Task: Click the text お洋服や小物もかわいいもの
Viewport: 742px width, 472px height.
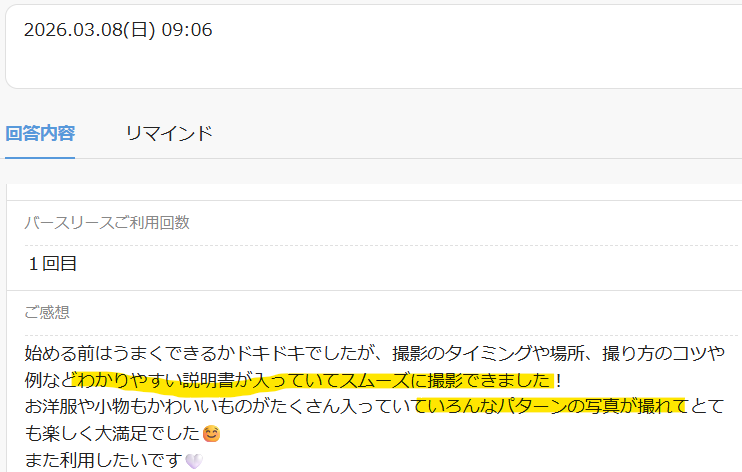Action: pos(138,406)
